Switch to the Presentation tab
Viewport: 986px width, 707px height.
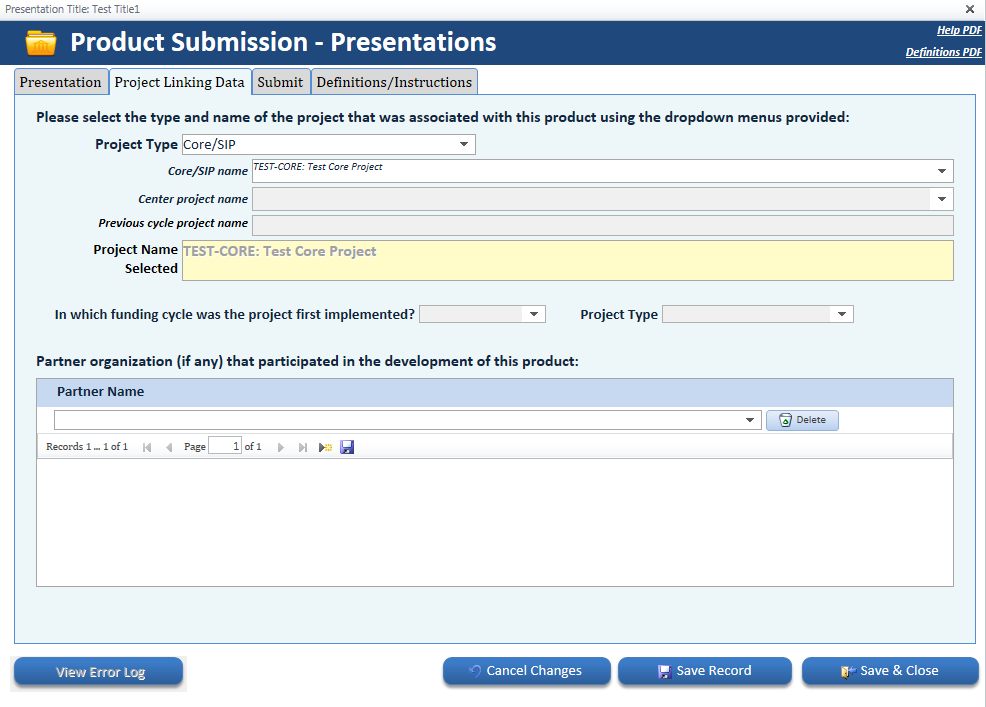tap(60, 82)
